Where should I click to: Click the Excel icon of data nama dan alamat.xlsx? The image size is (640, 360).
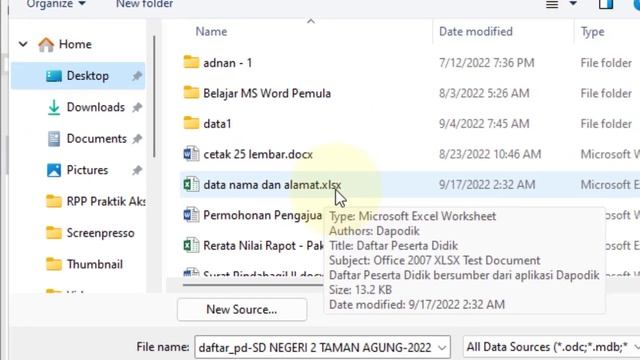pyautogui.click(x=191, y=184)
